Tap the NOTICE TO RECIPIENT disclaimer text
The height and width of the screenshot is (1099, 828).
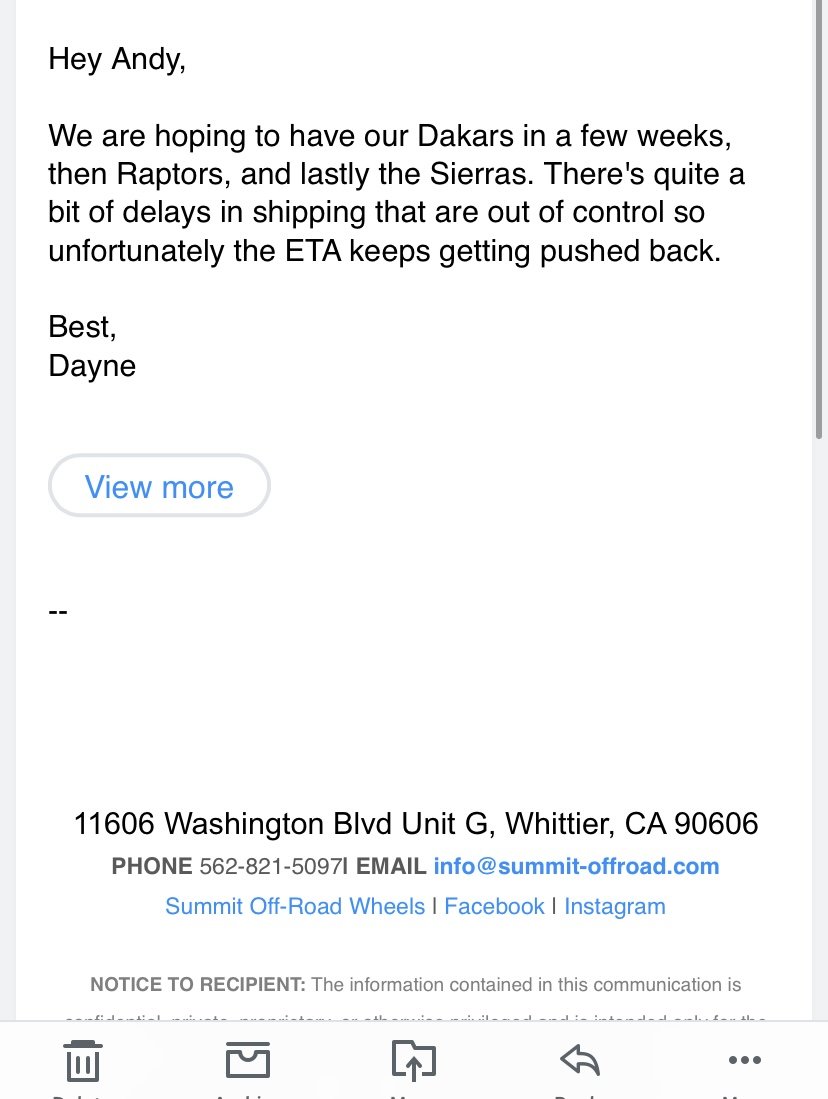click(x=415, y=984)
